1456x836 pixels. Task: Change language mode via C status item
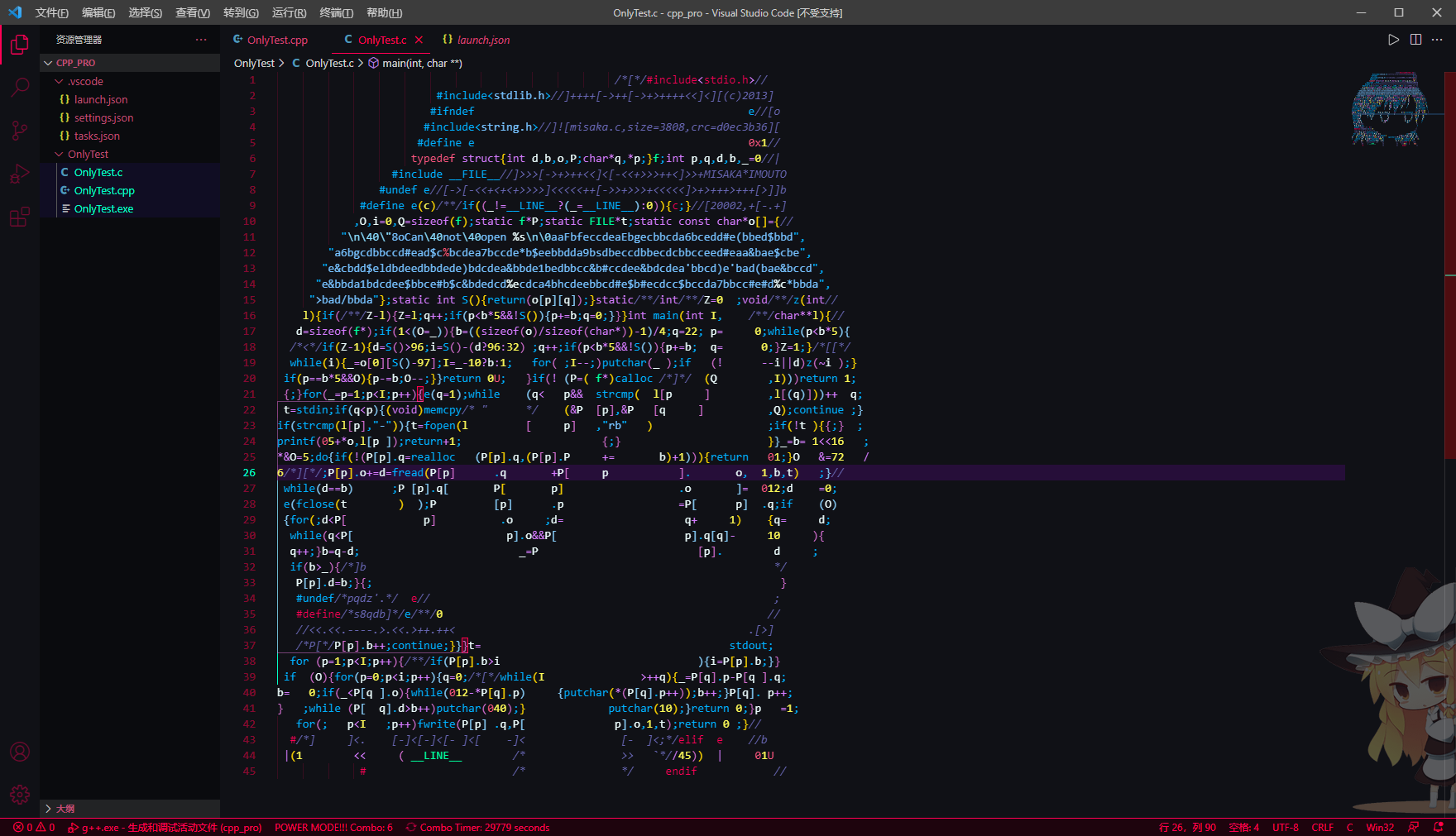(1350, 827)
